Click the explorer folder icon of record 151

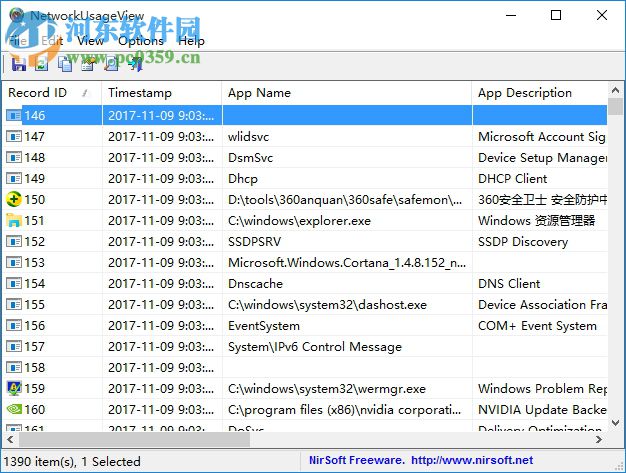tap(14, 221)
